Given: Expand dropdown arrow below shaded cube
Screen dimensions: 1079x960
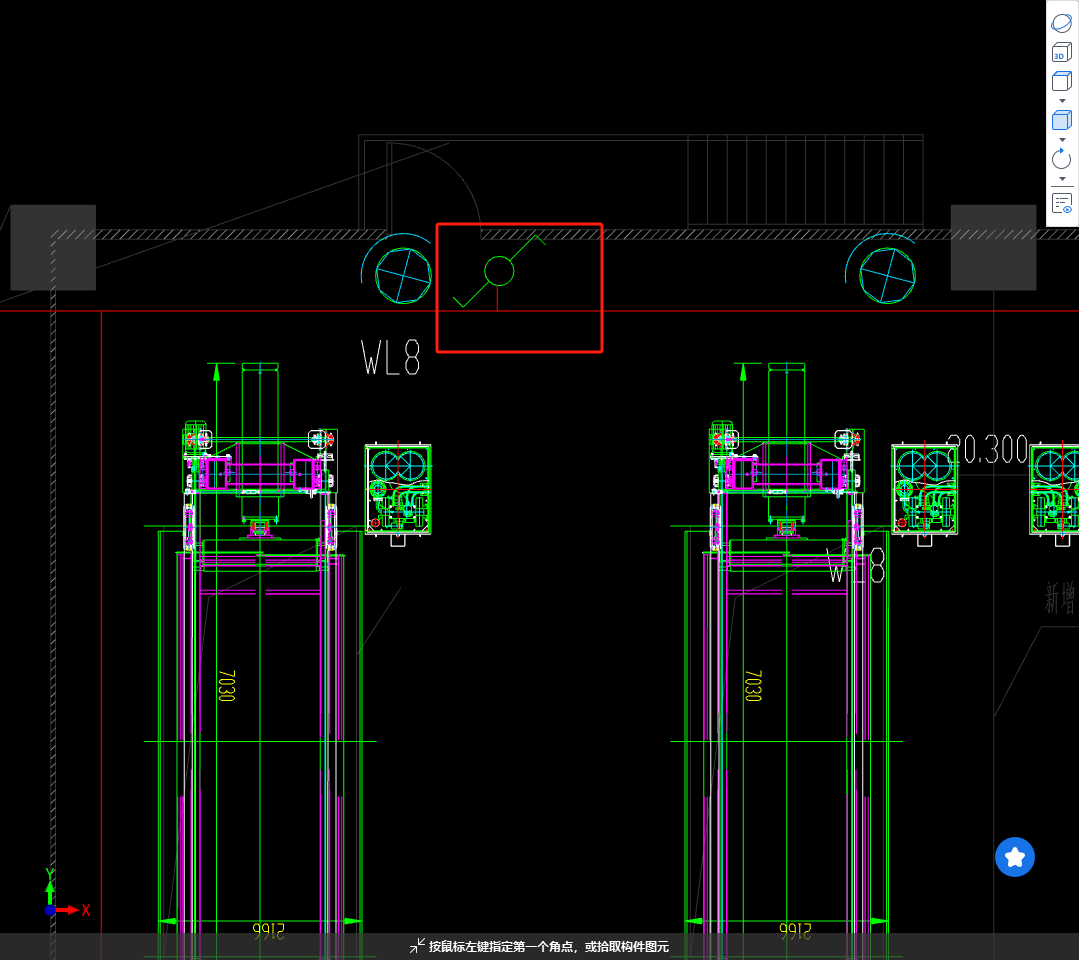Looking at the screenshot, I should click(x=1061, y=139).
